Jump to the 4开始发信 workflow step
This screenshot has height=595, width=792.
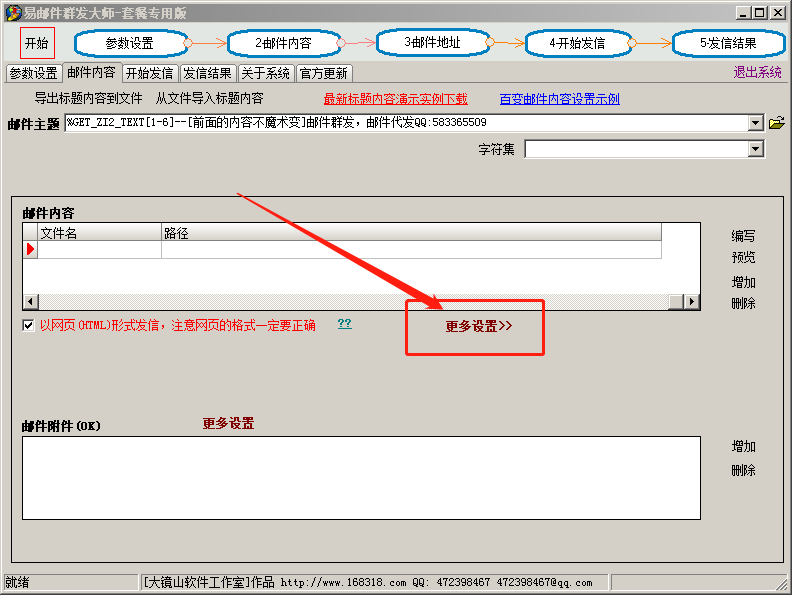578,43
